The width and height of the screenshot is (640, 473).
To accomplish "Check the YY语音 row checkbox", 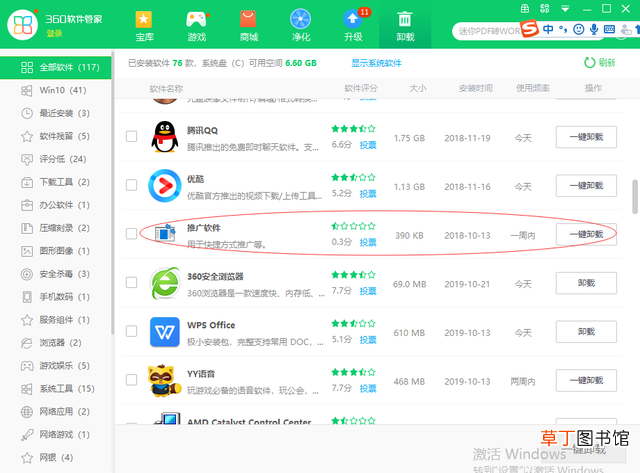I will pos(131,380).
